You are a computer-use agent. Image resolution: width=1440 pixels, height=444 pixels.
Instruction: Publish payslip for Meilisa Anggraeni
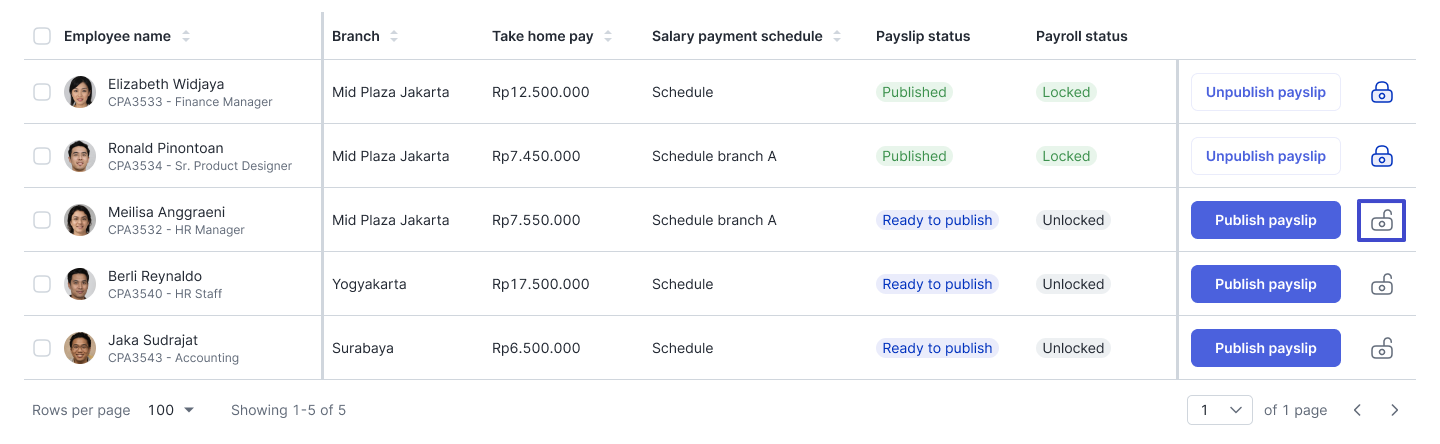pyautogui.click(x=1266, y=220)
